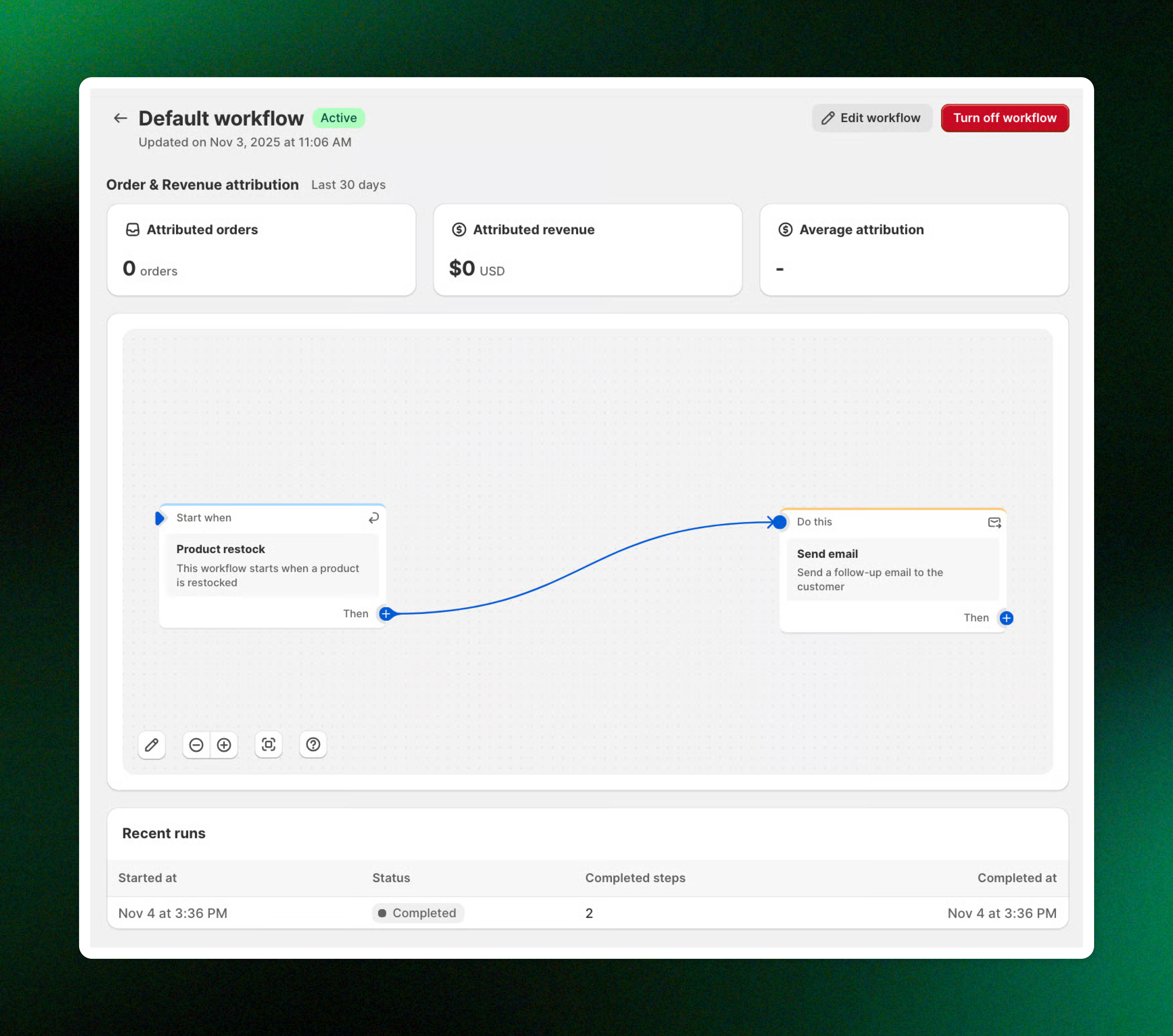The height and width of the screenshot is (1036, 1173).
Task: Click the Started at column header
Action: [x=148, y=878]
